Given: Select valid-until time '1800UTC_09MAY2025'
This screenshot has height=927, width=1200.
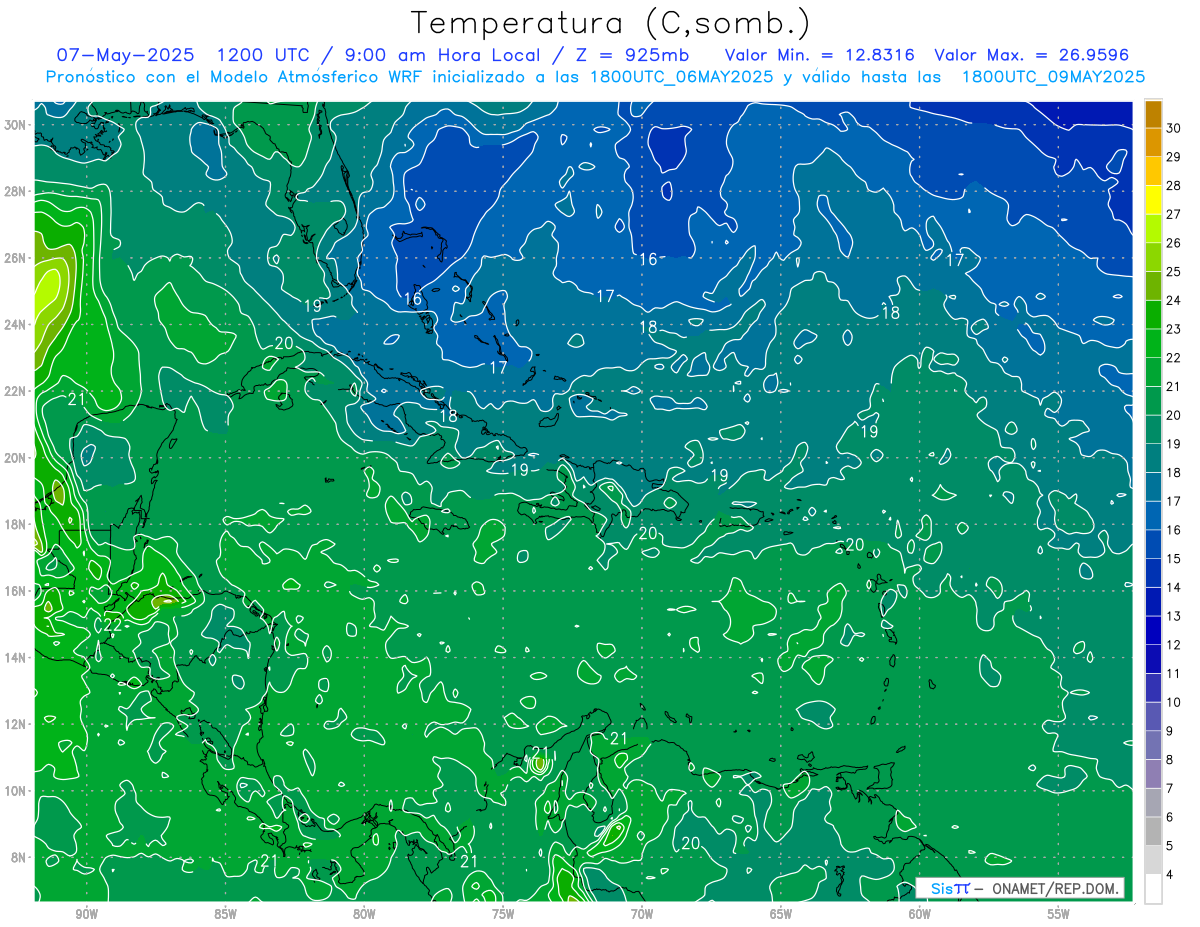Looking at the screenshot, I should [x=1053, y=76].
